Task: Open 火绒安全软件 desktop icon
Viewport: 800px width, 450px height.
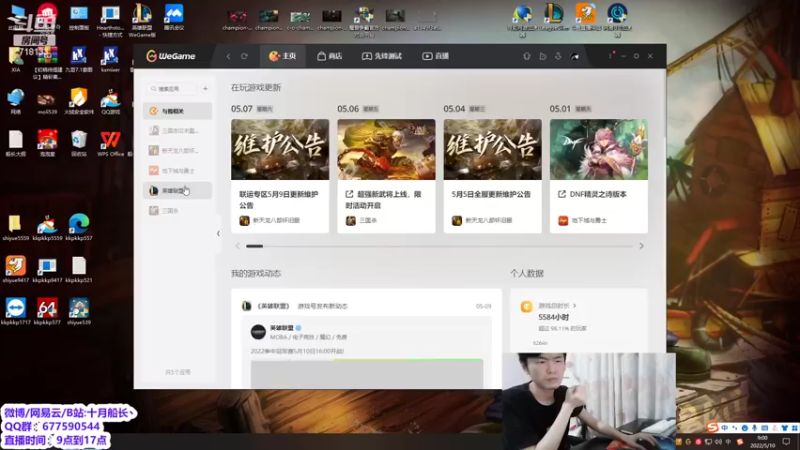Action: [x=79, y=102]
